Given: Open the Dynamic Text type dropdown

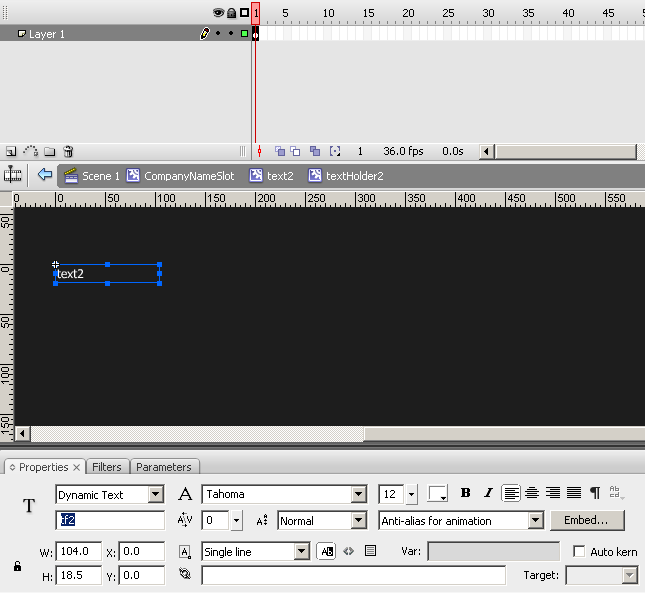Looking at the screenshot, I should click(x=155, y=494).
